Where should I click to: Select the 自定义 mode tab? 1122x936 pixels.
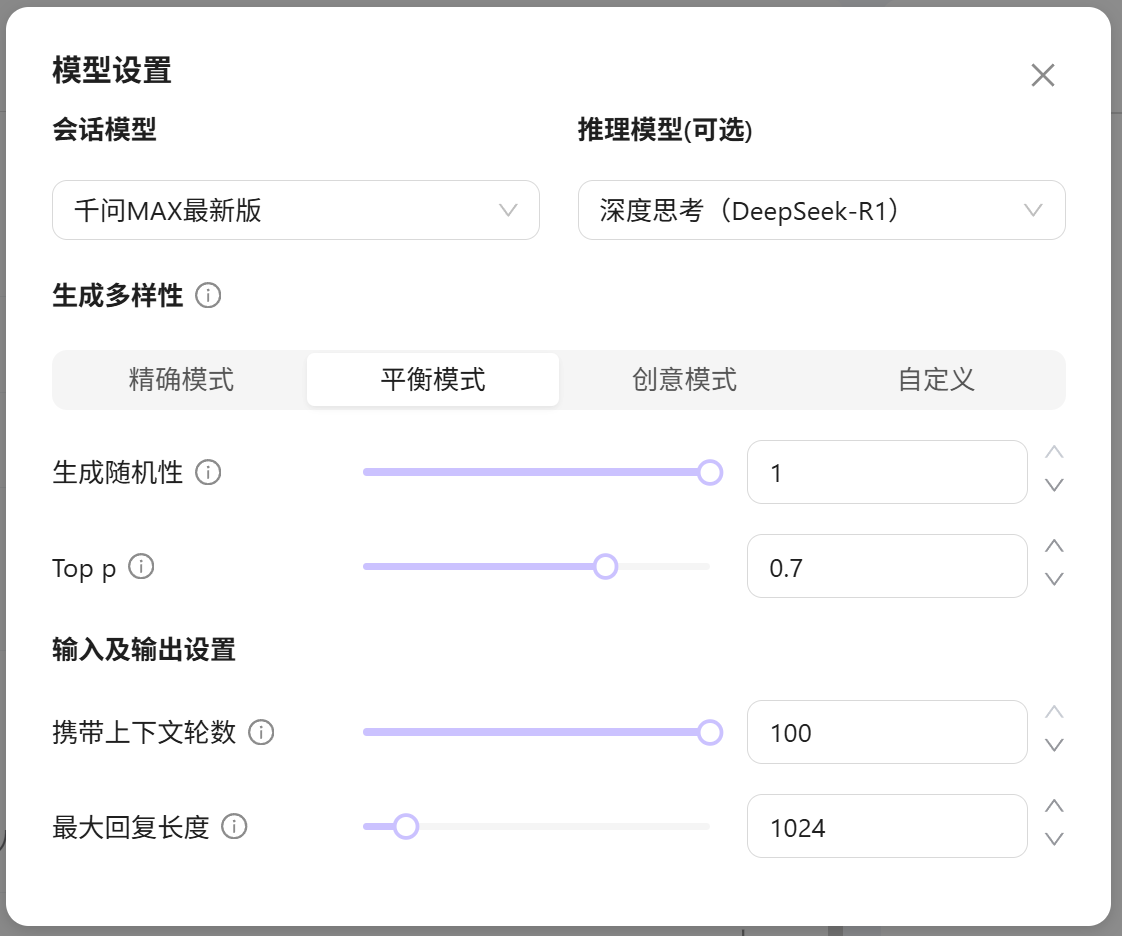pos(936,380)
